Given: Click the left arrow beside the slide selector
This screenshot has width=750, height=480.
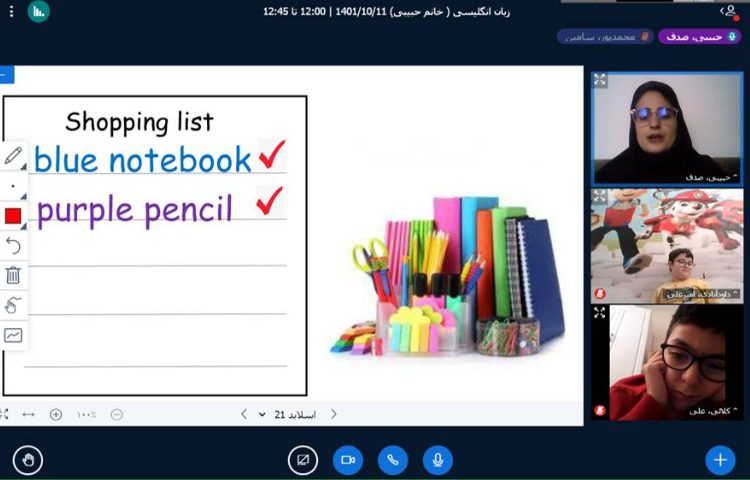Looking at the screenshot, I should click(x=244, y=414).
